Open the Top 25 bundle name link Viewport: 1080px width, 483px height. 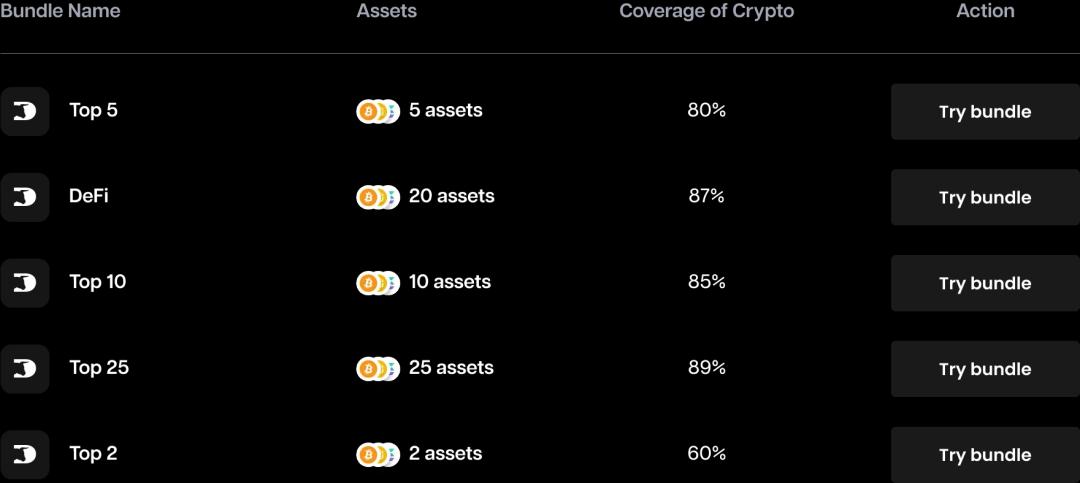99,368
